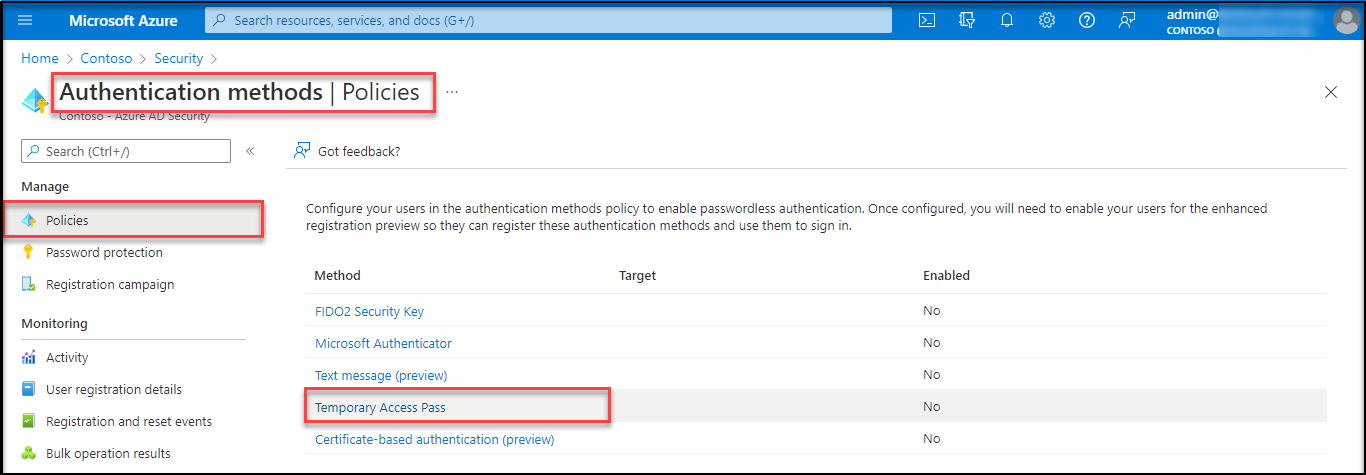The width and height of the screenshot is (1366, 475).
Task: Navigate to Contoso breadcrumb link
Action: tap(106, 59)
